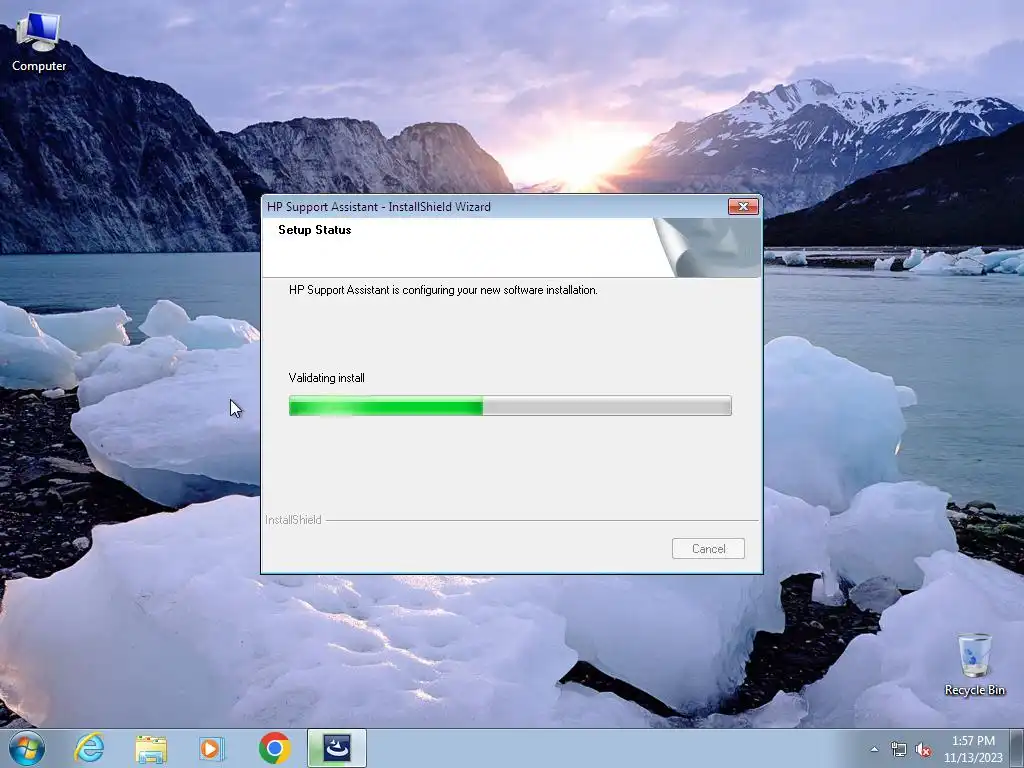Screen dimensions: 1024x768
Task: Click the Show desktop strip beside the clock
Action: 1019,748
